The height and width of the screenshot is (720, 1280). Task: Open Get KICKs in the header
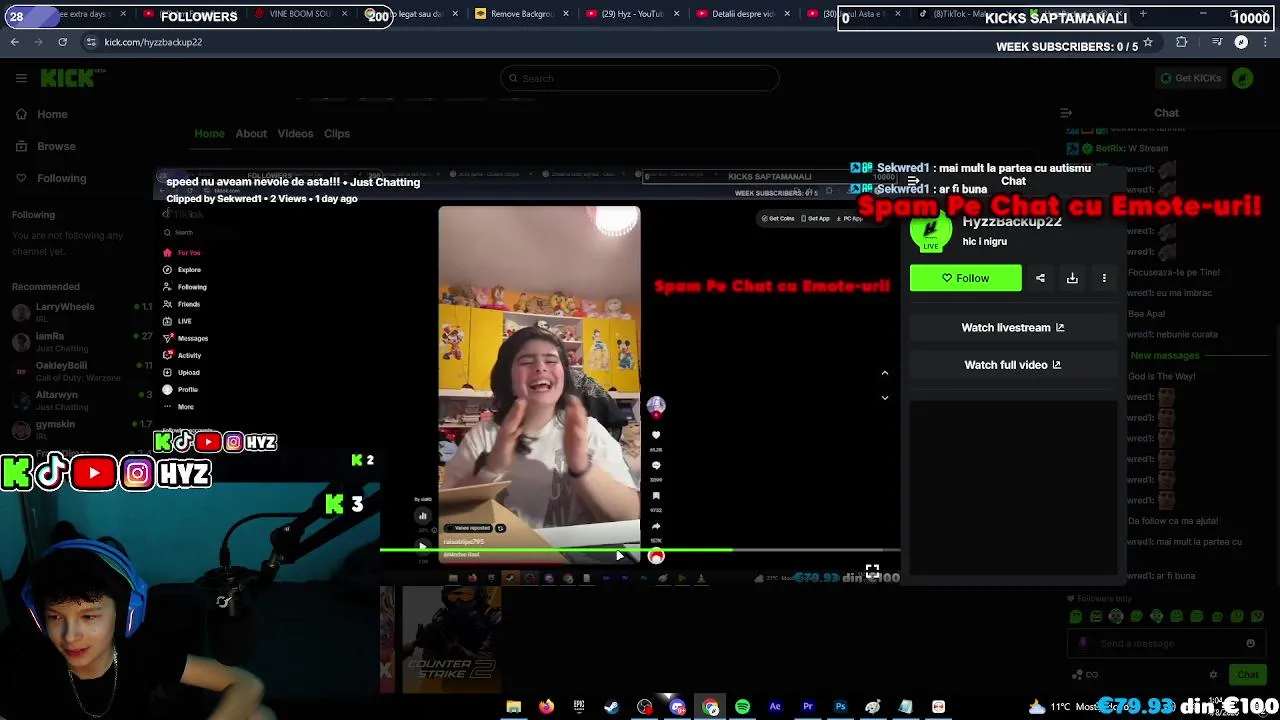tap(1190, 78)
